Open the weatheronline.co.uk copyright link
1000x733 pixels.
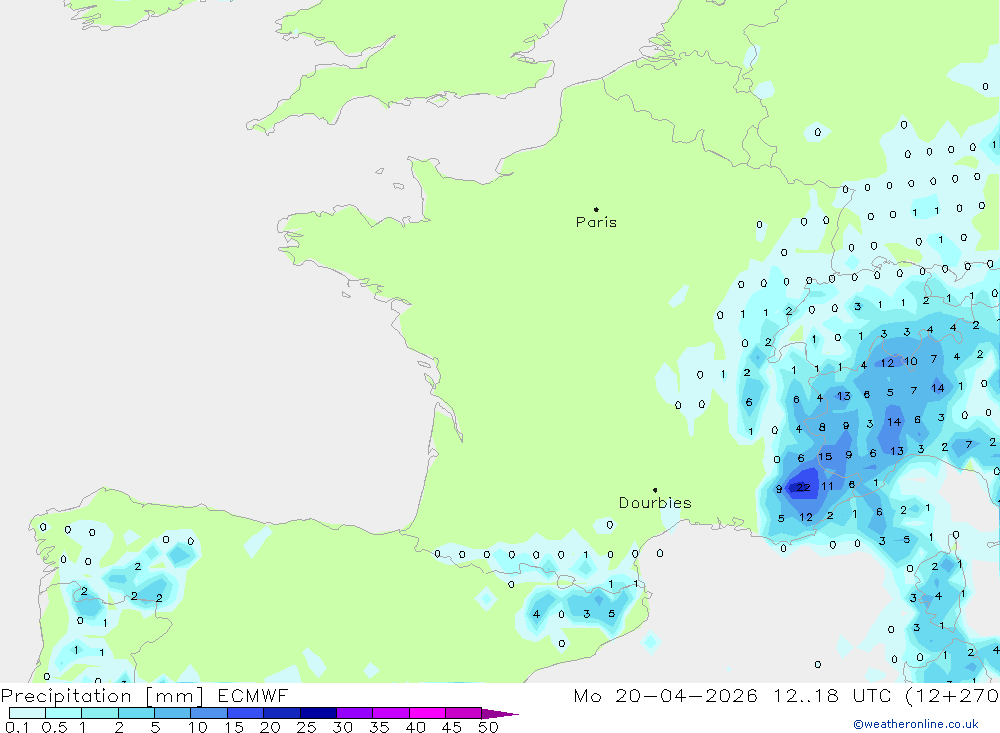coord(916,723)
